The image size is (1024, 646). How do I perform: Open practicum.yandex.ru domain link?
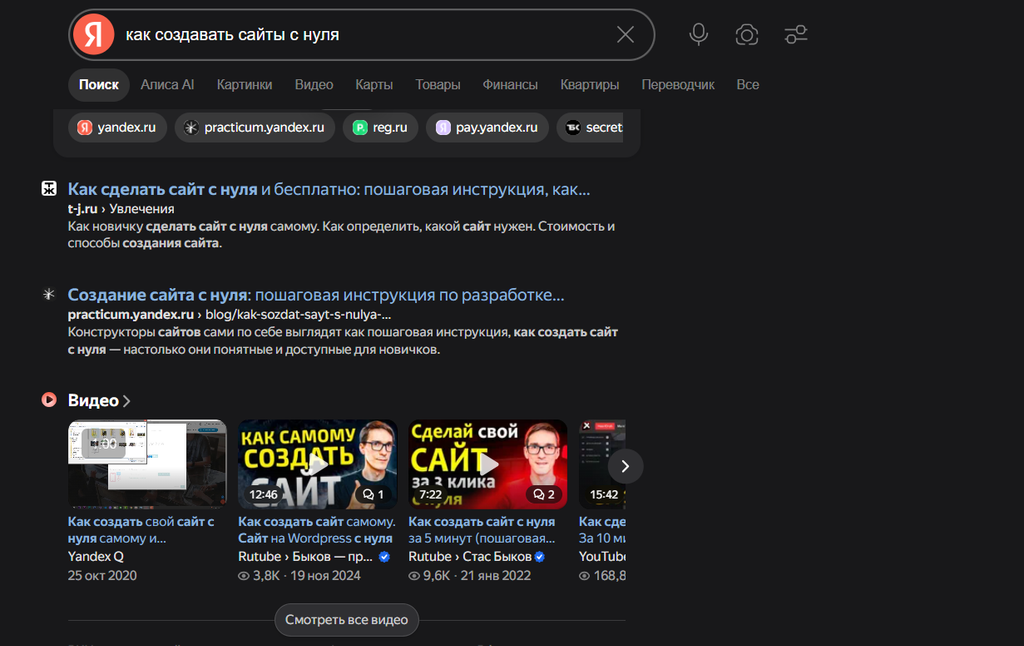[x=131, y=315]
